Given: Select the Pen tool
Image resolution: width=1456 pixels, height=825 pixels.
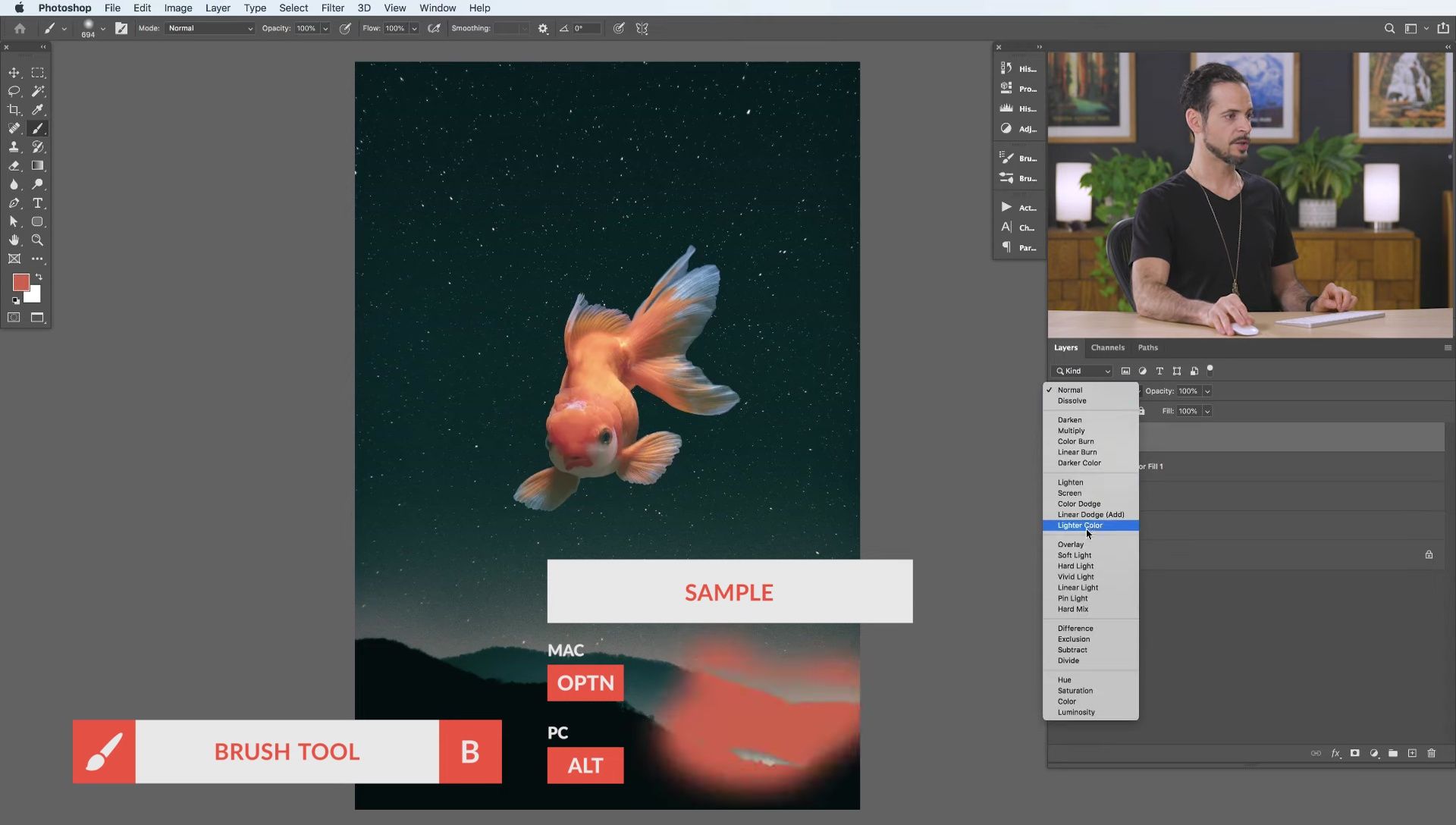Looking at the screenshot, I should (x=14, y=203).
